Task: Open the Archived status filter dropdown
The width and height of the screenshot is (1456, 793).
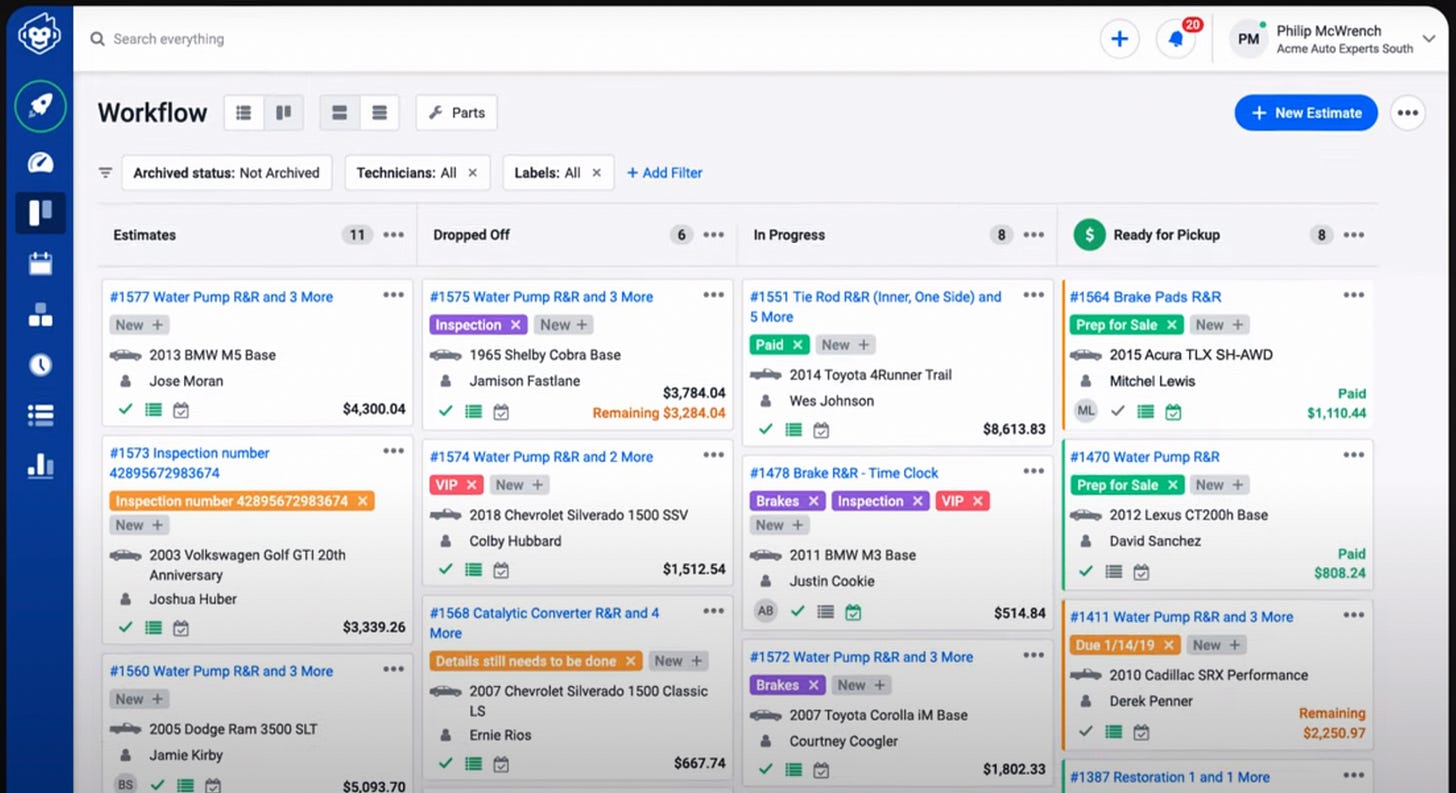Action: [x=227, y=173]
